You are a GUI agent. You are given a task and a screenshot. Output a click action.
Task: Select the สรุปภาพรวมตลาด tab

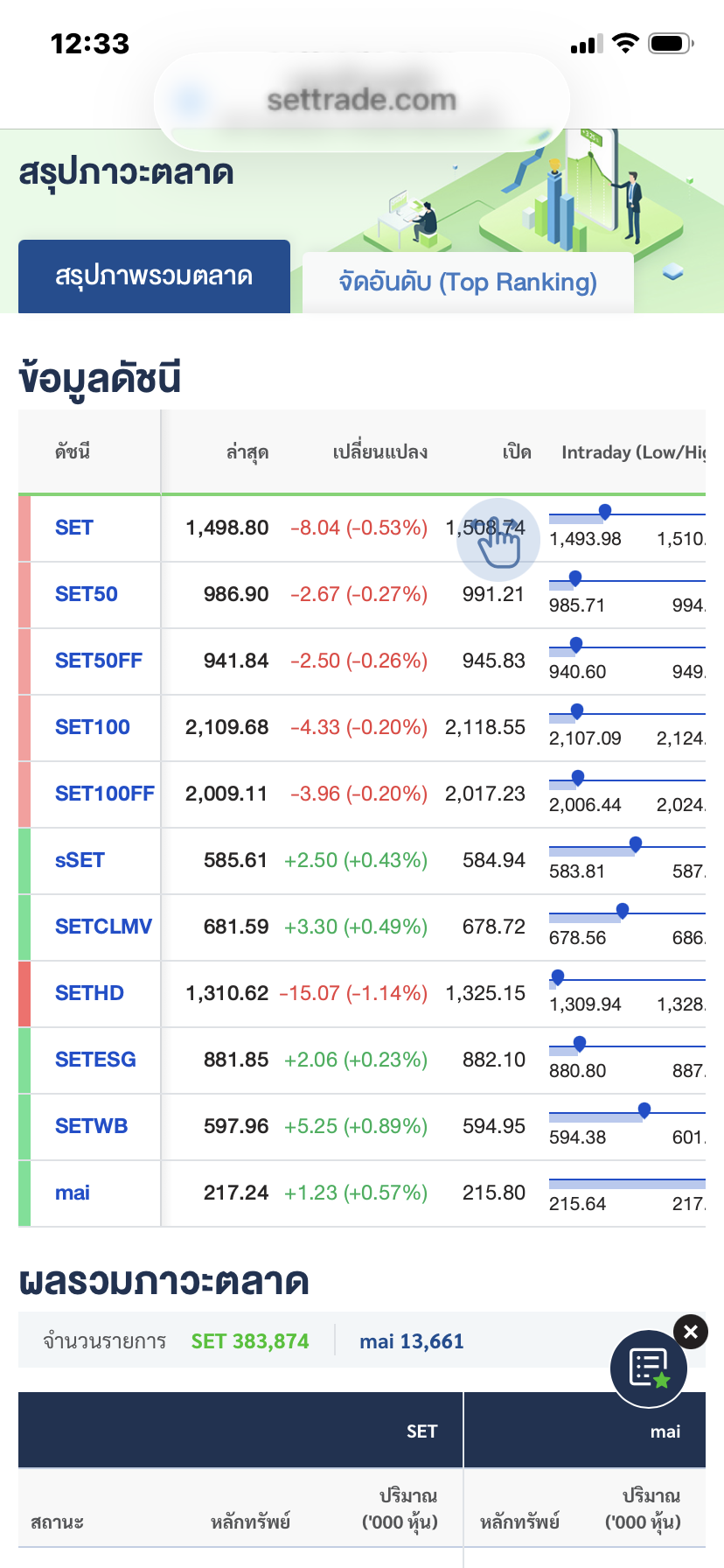point(154,276)
